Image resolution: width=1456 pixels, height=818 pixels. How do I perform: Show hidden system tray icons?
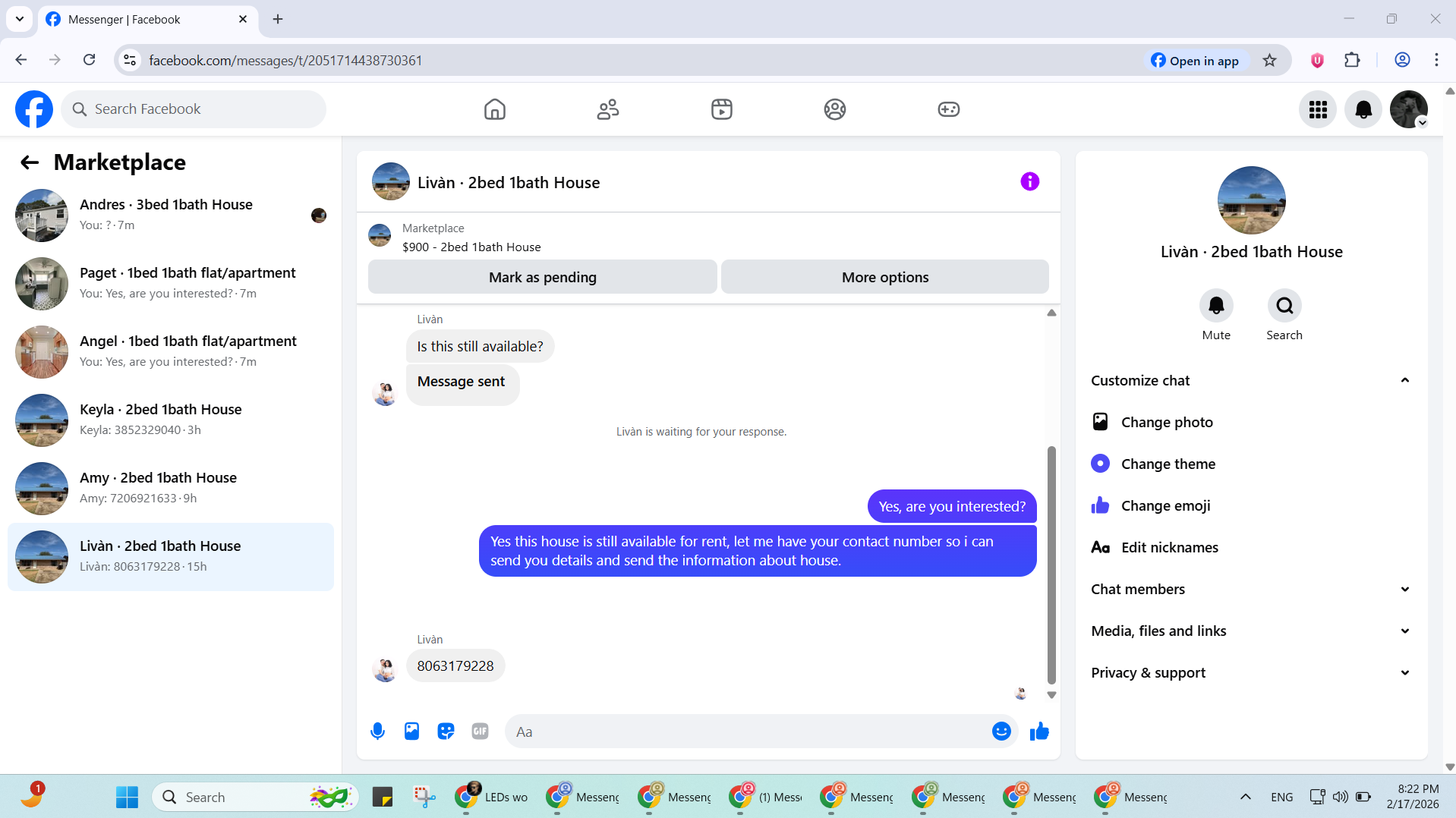coord(1245,797)
